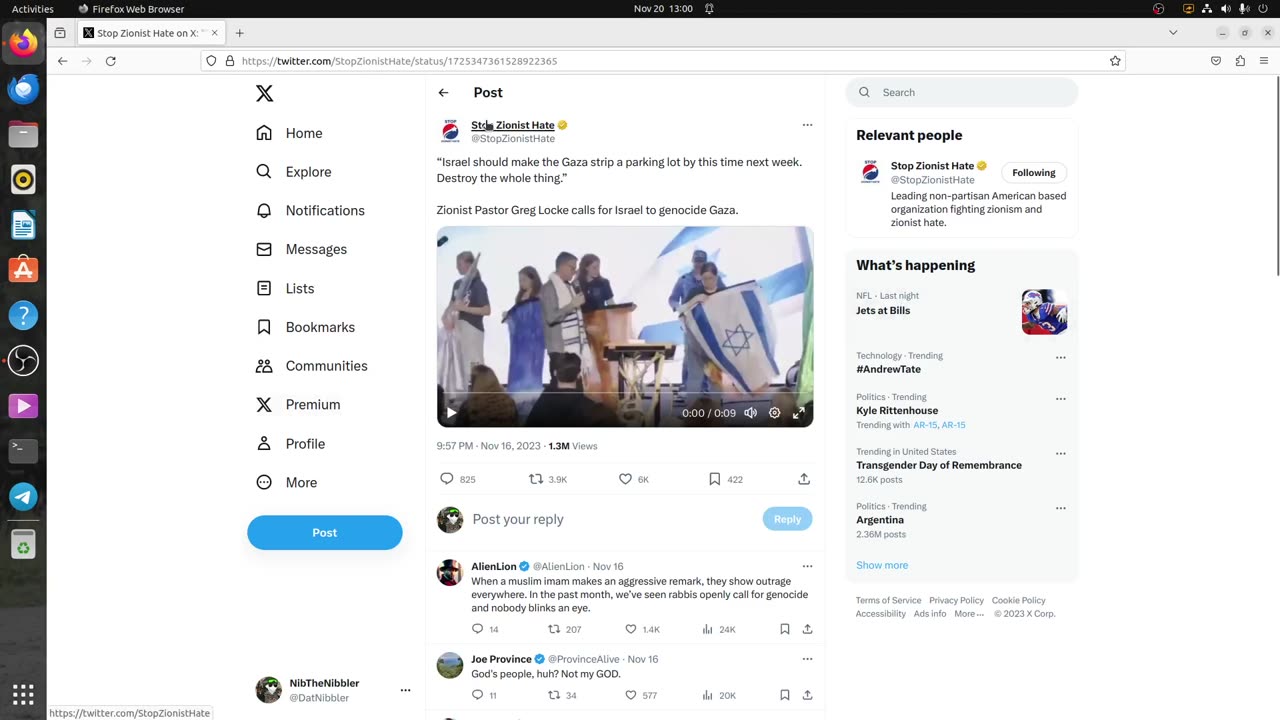Like the main post with 6K likes
The width and height of the screenshot is (1280, 720).
[625, 479]
